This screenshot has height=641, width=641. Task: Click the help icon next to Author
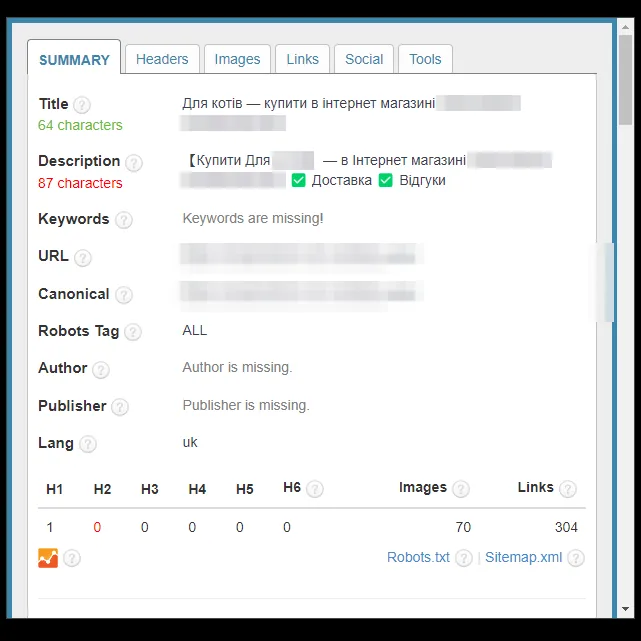tap(101, 370)
